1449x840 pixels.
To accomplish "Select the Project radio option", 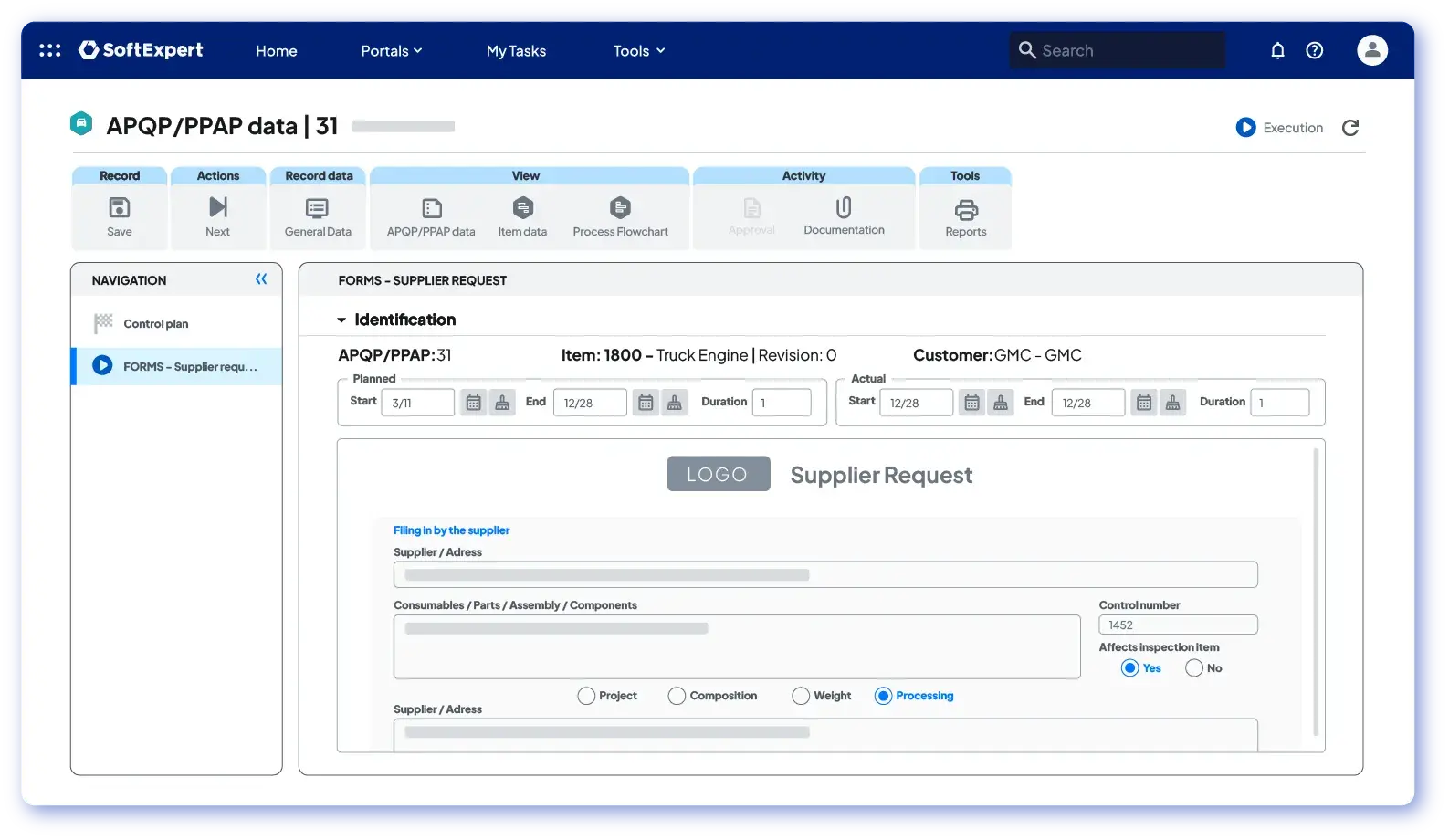I will click(x=586, y=696).
